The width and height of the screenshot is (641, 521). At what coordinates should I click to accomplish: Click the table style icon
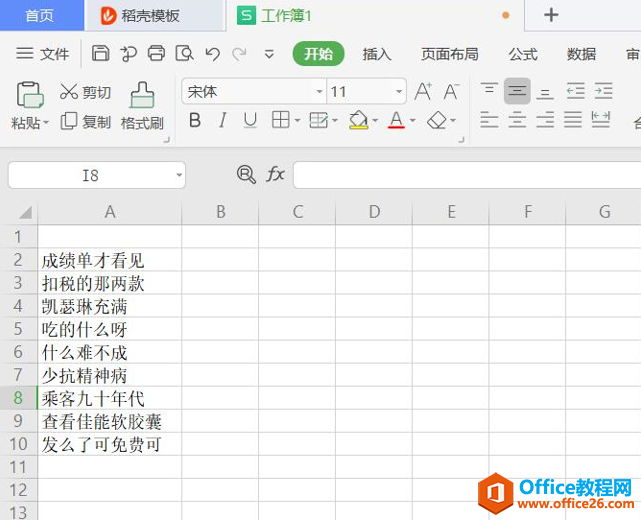click(319, 120)
